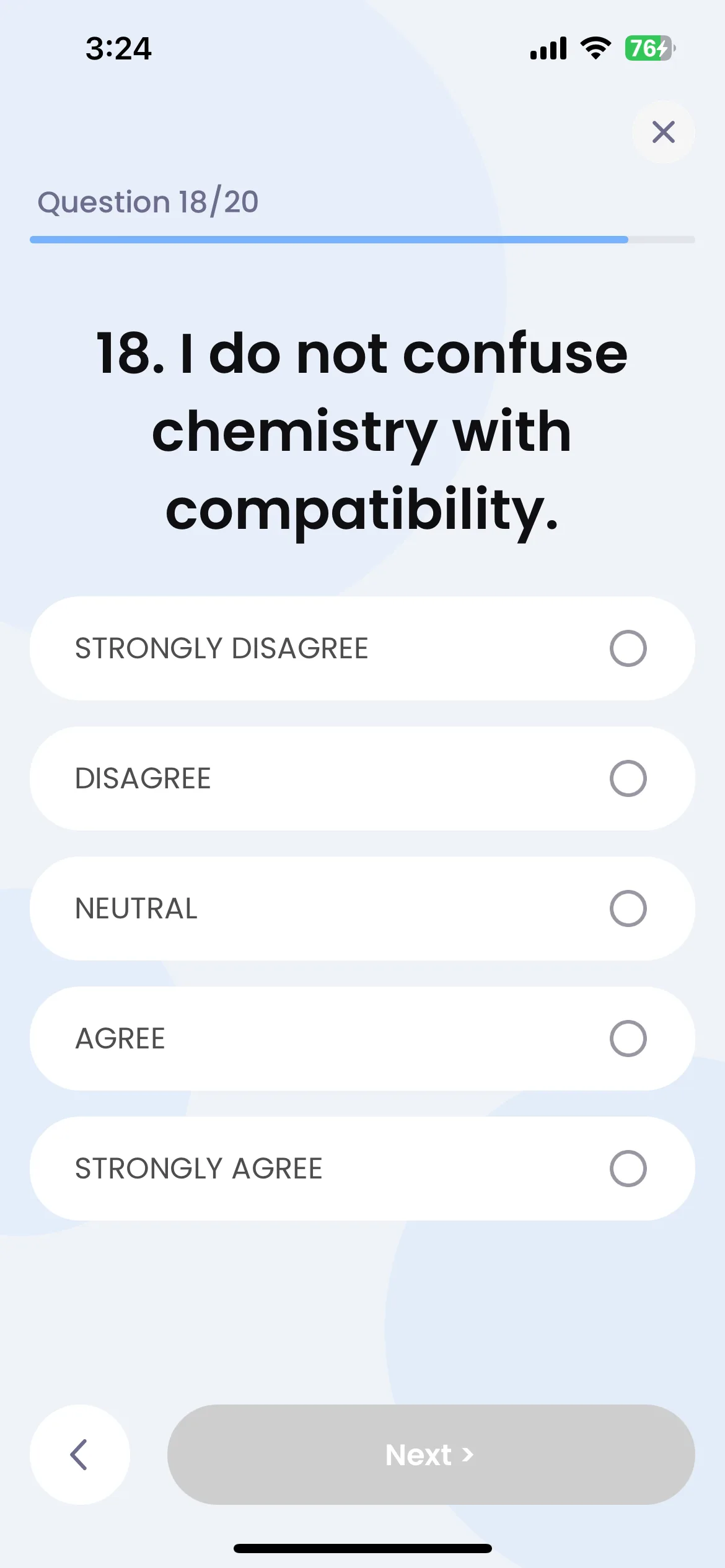Choose the Neutral radio option
This screenshot has height=1568, width=725.
[628, 908]
